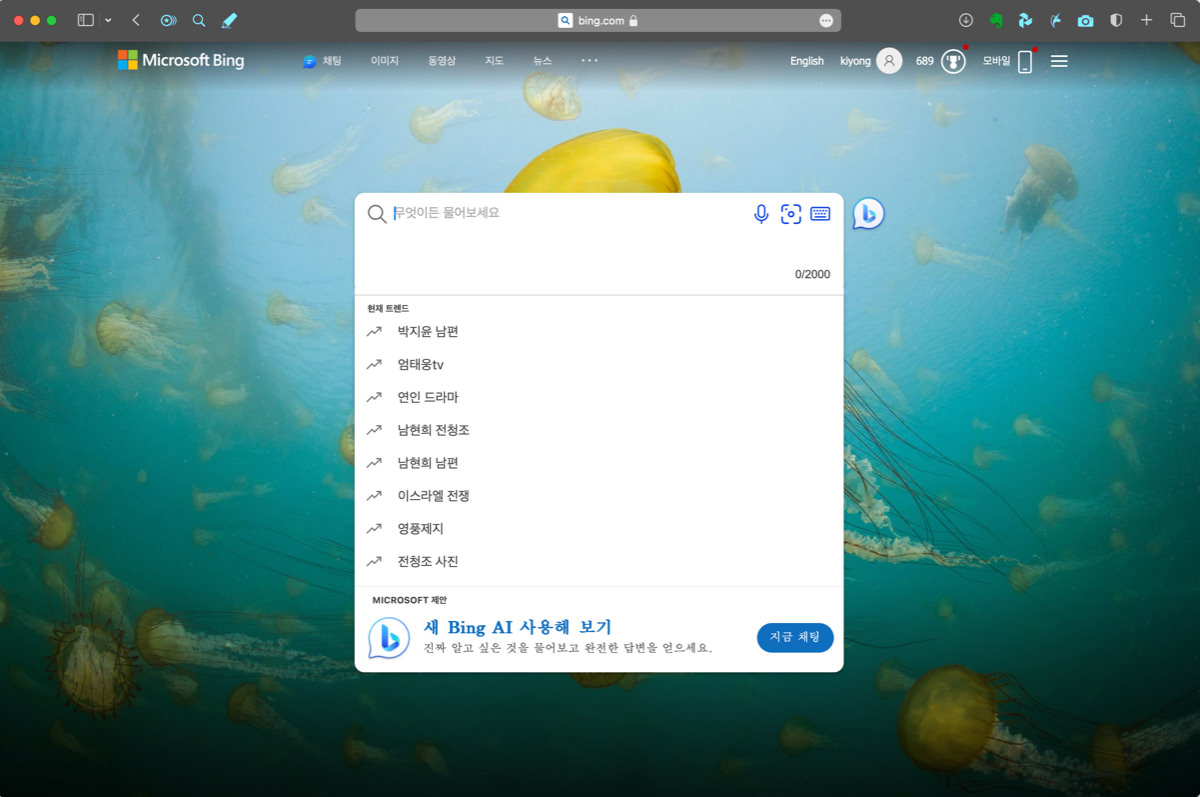The height and width of the screenshot is (797, 1200).
Task: Open the on-screen keyboard icon
Action: point(820,214)
